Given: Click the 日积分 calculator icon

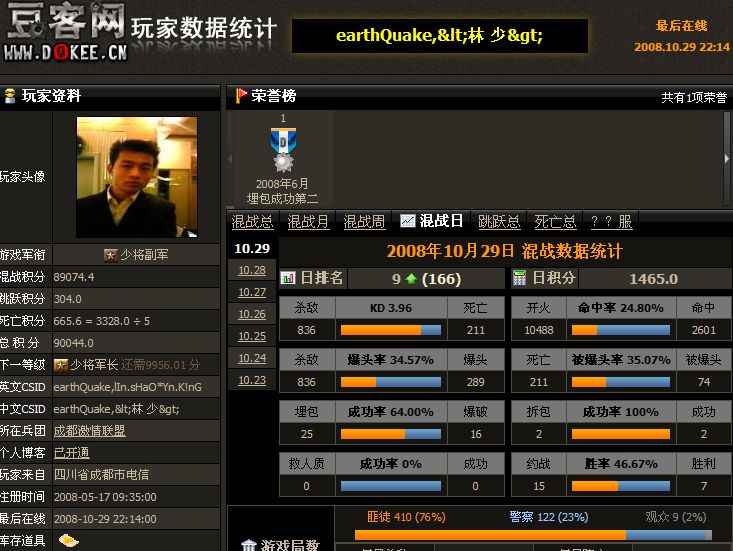Looking at the screenshot, I should [x=520, y=278].
